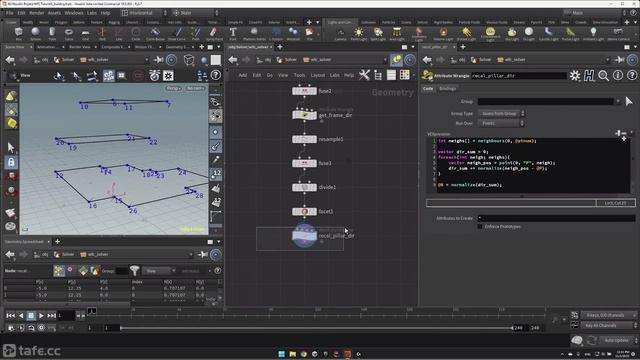Open the Main radial menu dropdown

pyautogui.click(x=196, y=13)
